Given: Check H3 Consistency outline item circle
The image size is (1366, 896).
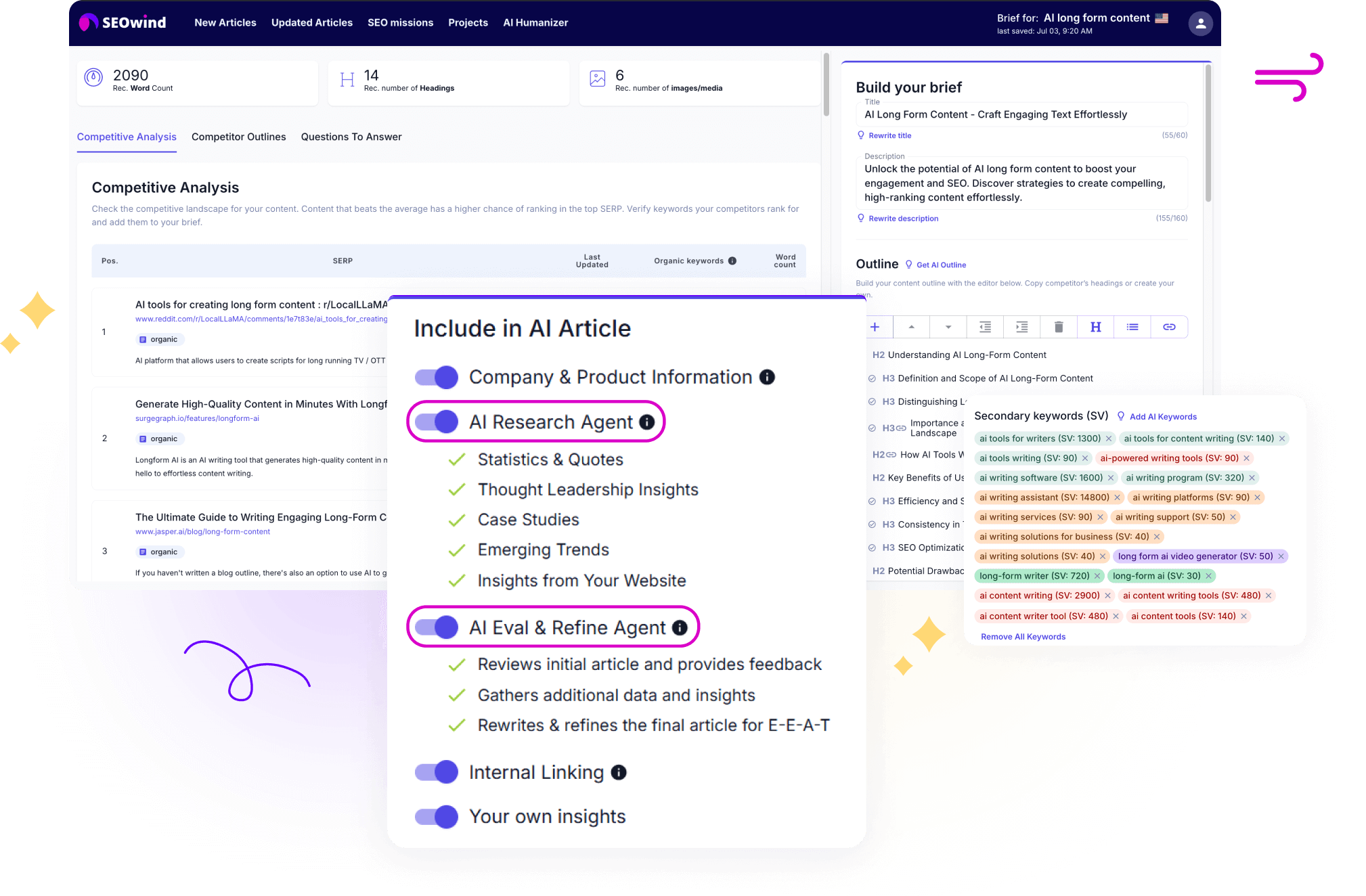Looking at the screenshot, I should click(x=872, y=524).
